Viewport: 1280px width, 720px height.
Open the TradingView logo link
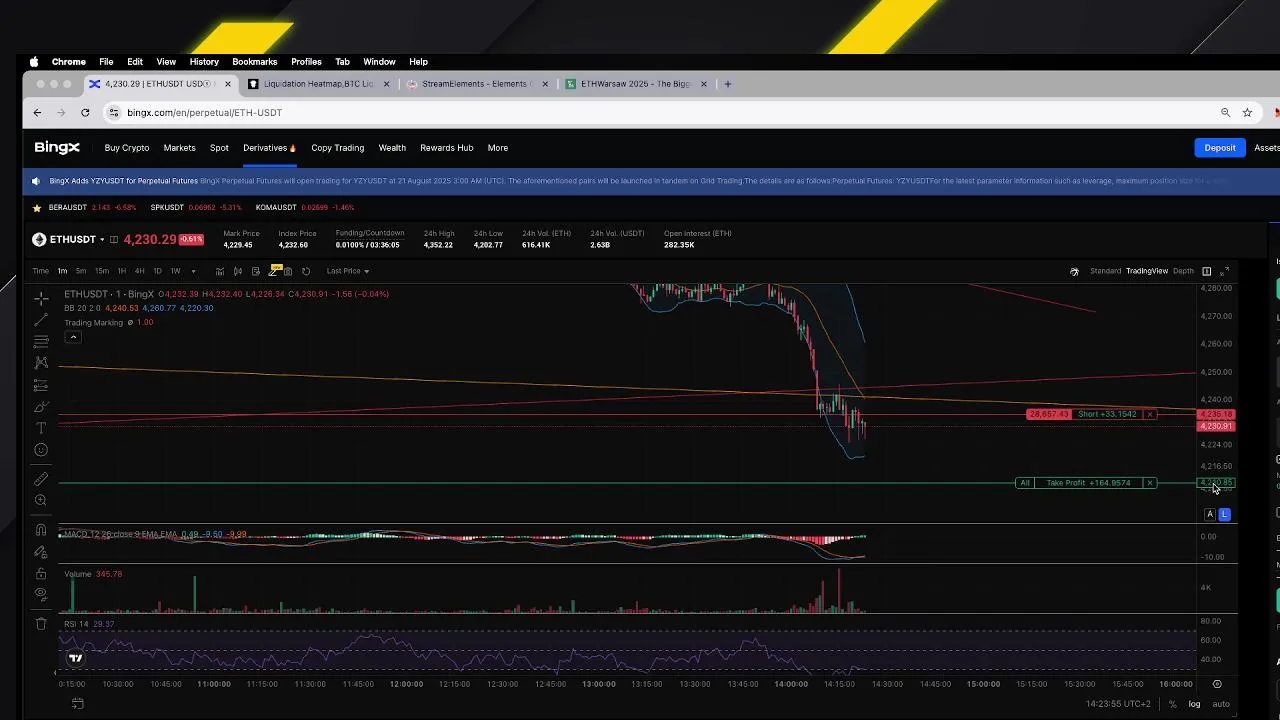(x=76, y=658)
